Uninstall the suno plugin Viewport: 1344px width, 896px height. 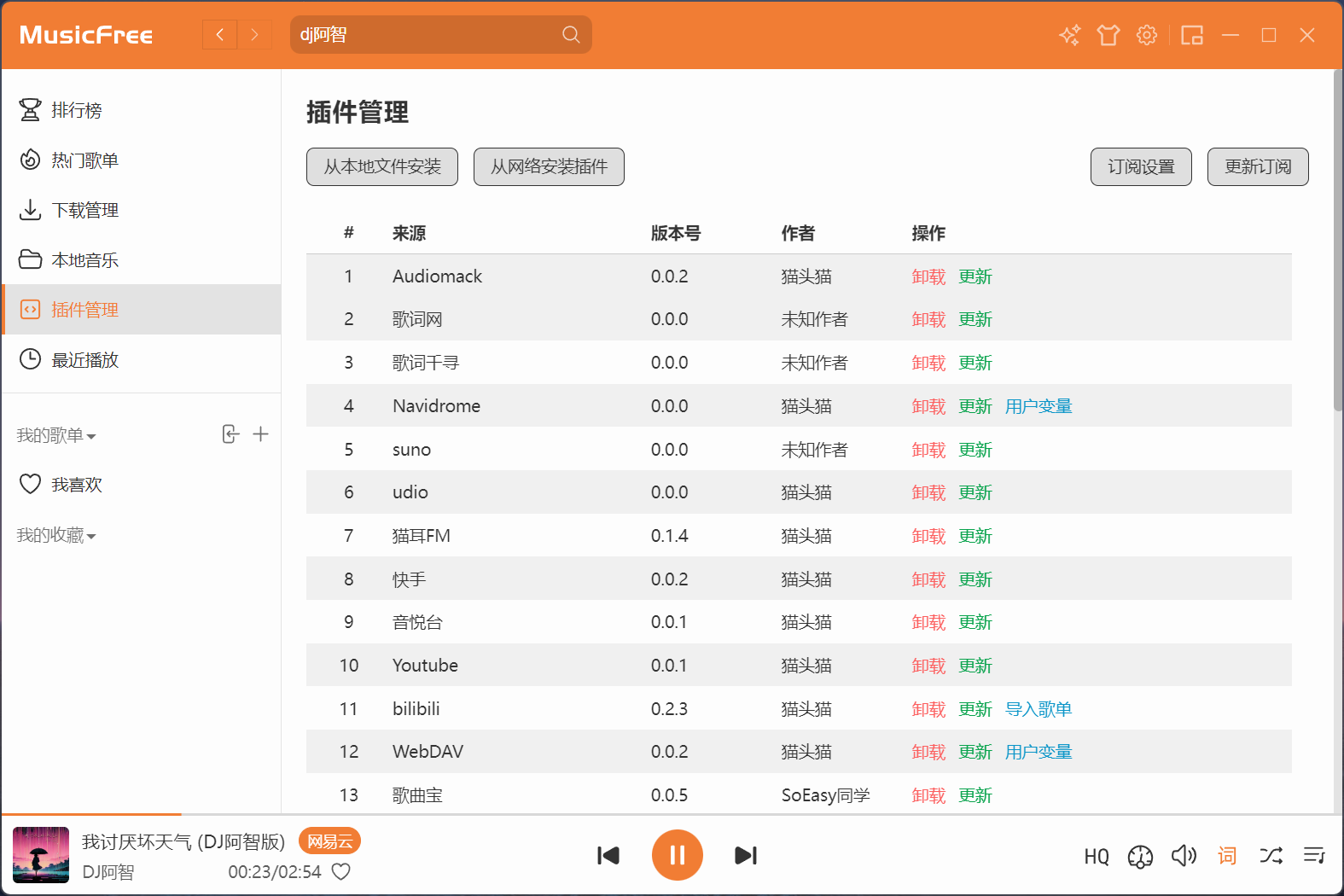pos(928,450)
